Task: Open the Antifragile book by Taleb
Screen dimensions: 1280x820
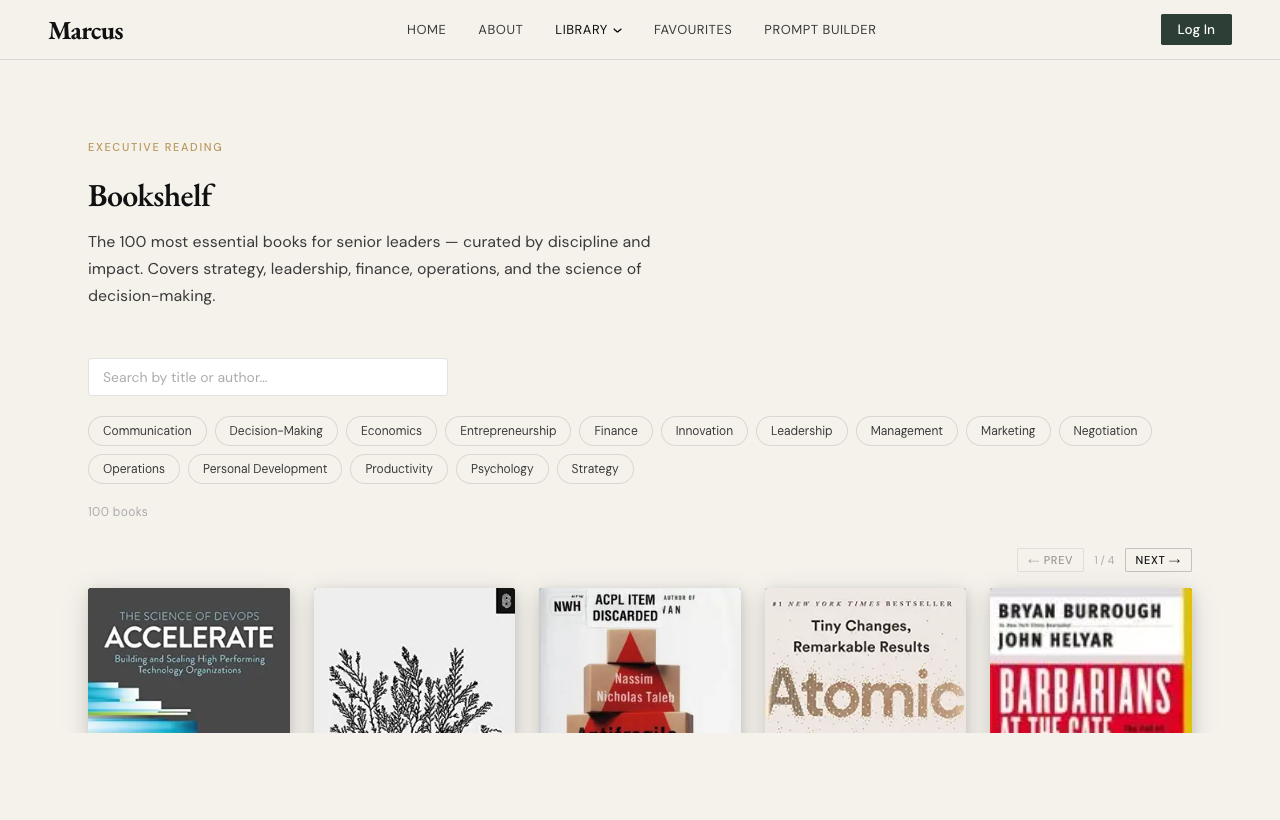Action: [640, 660]
